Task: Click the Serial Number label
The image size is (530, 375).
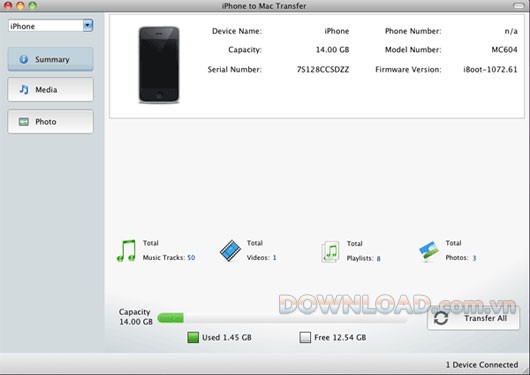Action: point(235,70)
